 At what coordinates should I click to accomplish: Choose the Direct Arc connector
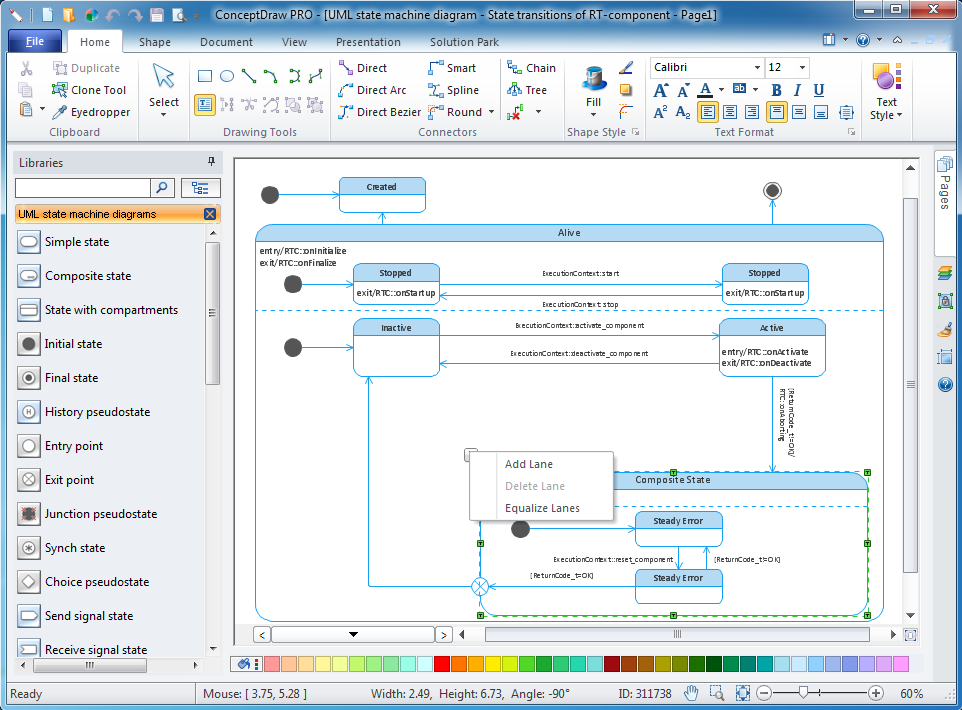pyautogui.click(x=372, y=90)
